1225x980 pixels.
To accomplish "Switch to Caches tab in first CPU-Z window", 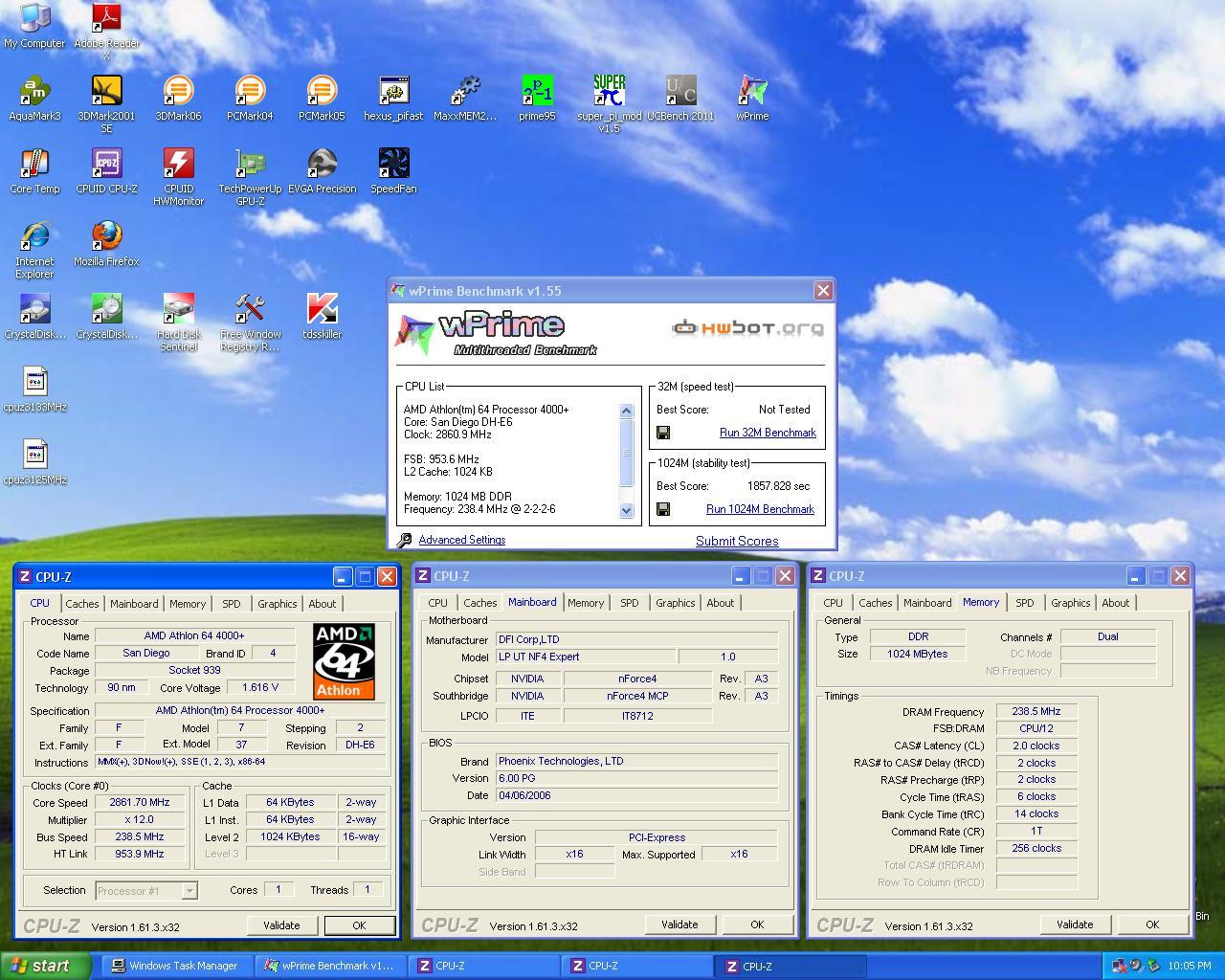I will (x=81, y=604).
